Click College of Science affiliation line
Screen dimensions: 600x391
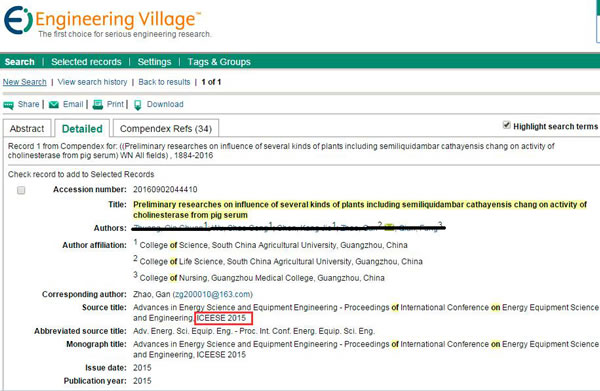click(x=270, y=244)
